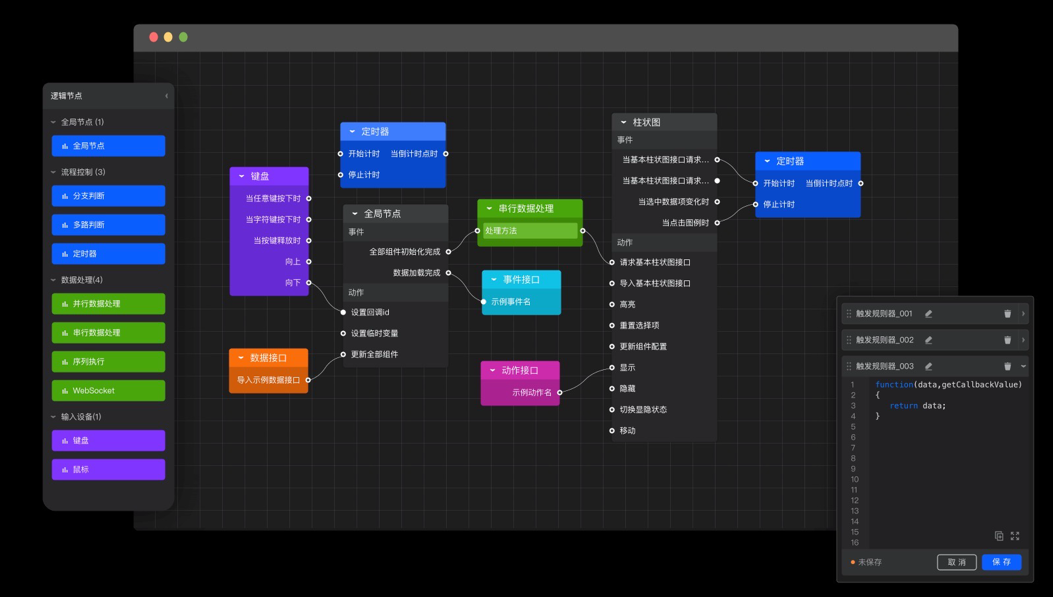Click the 设置临时变量 input port

pyautogui.click(x=343, y=333)
